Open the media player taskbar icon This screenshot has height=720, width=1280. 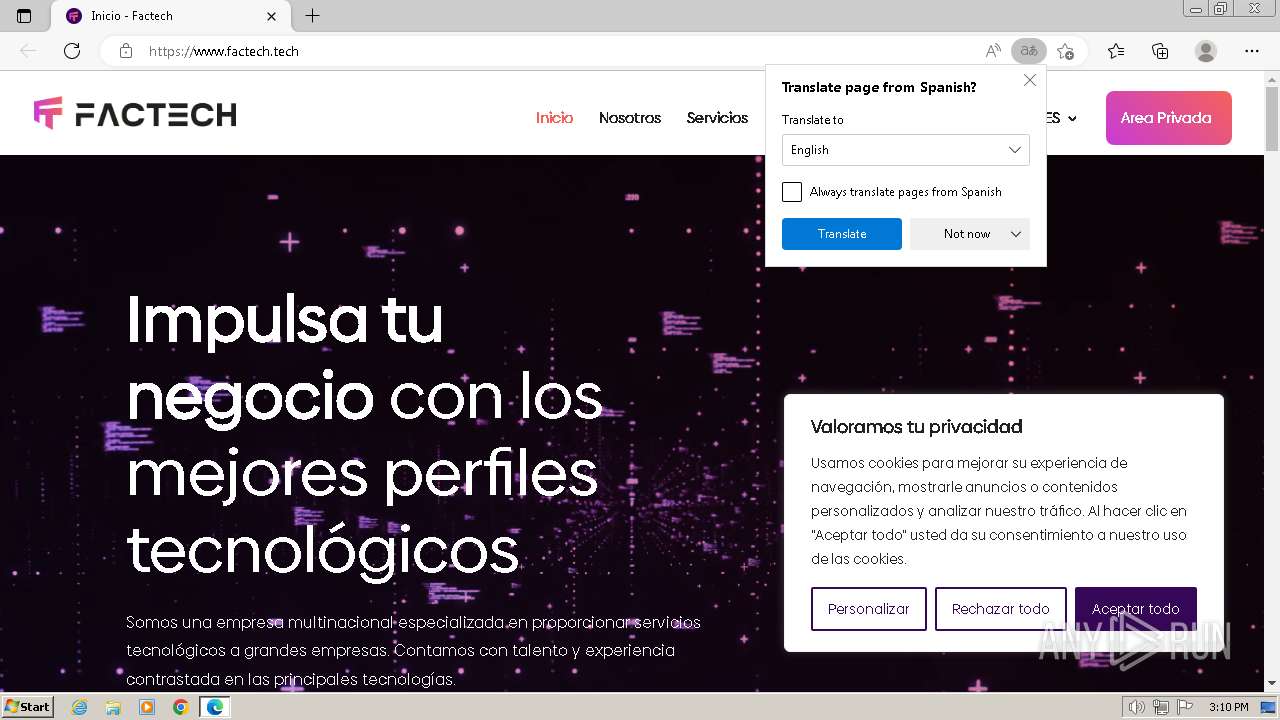(x=147, y=707)
